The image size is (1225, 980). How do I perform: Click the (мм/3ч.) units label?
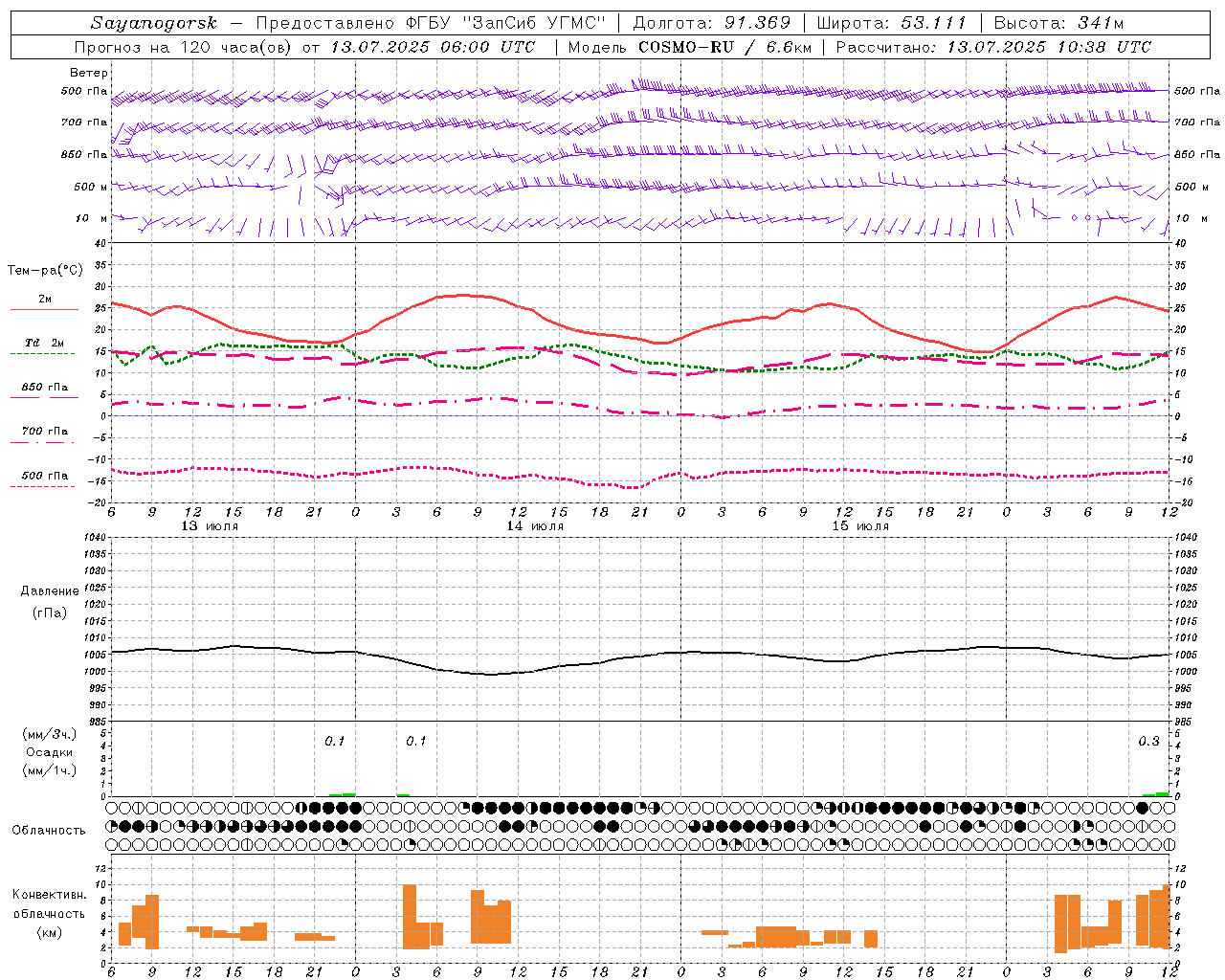pyautogui.click(x=49, y=734)
